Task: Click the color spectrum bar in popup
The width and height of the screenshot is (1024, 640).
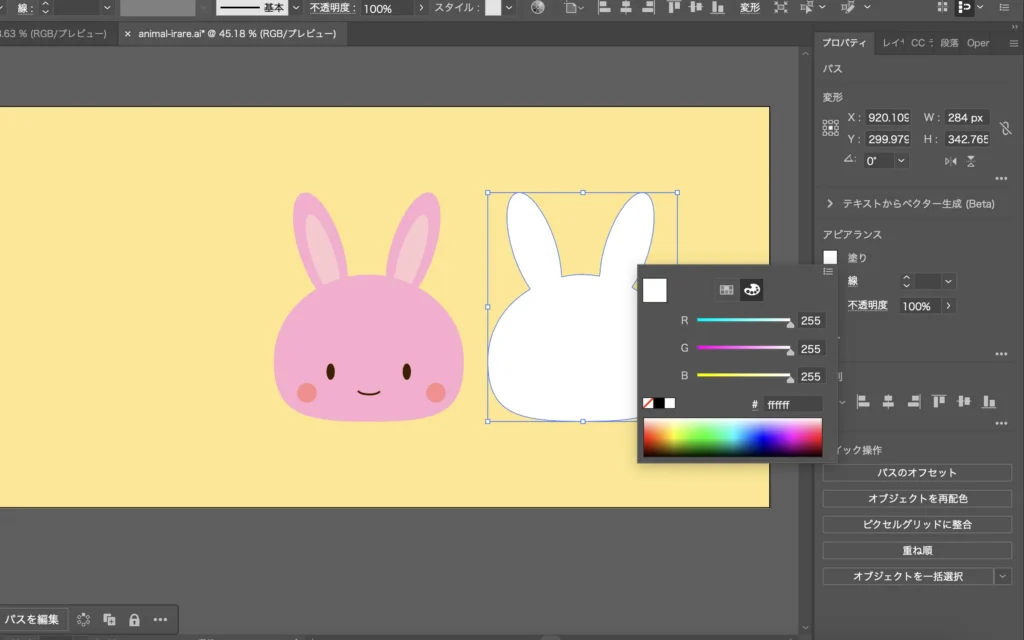Action: (732, 437)
